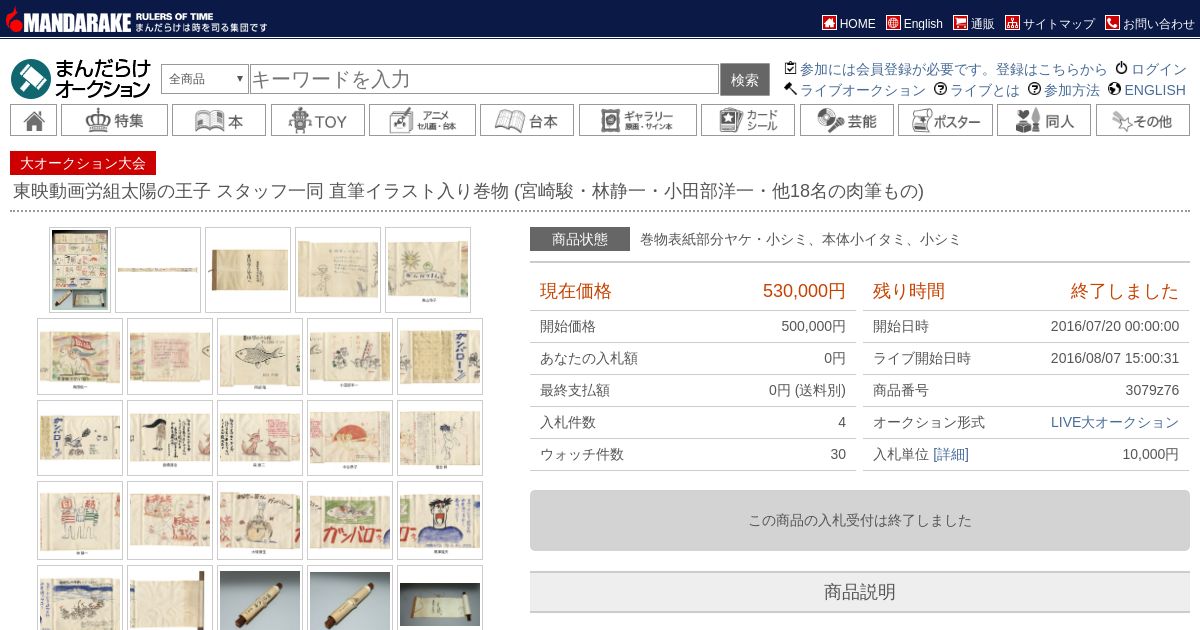This screenshot has width=1200, height=630.
Task: Select the first rolled scroll photo thumbnail
Action: point(260,598)
